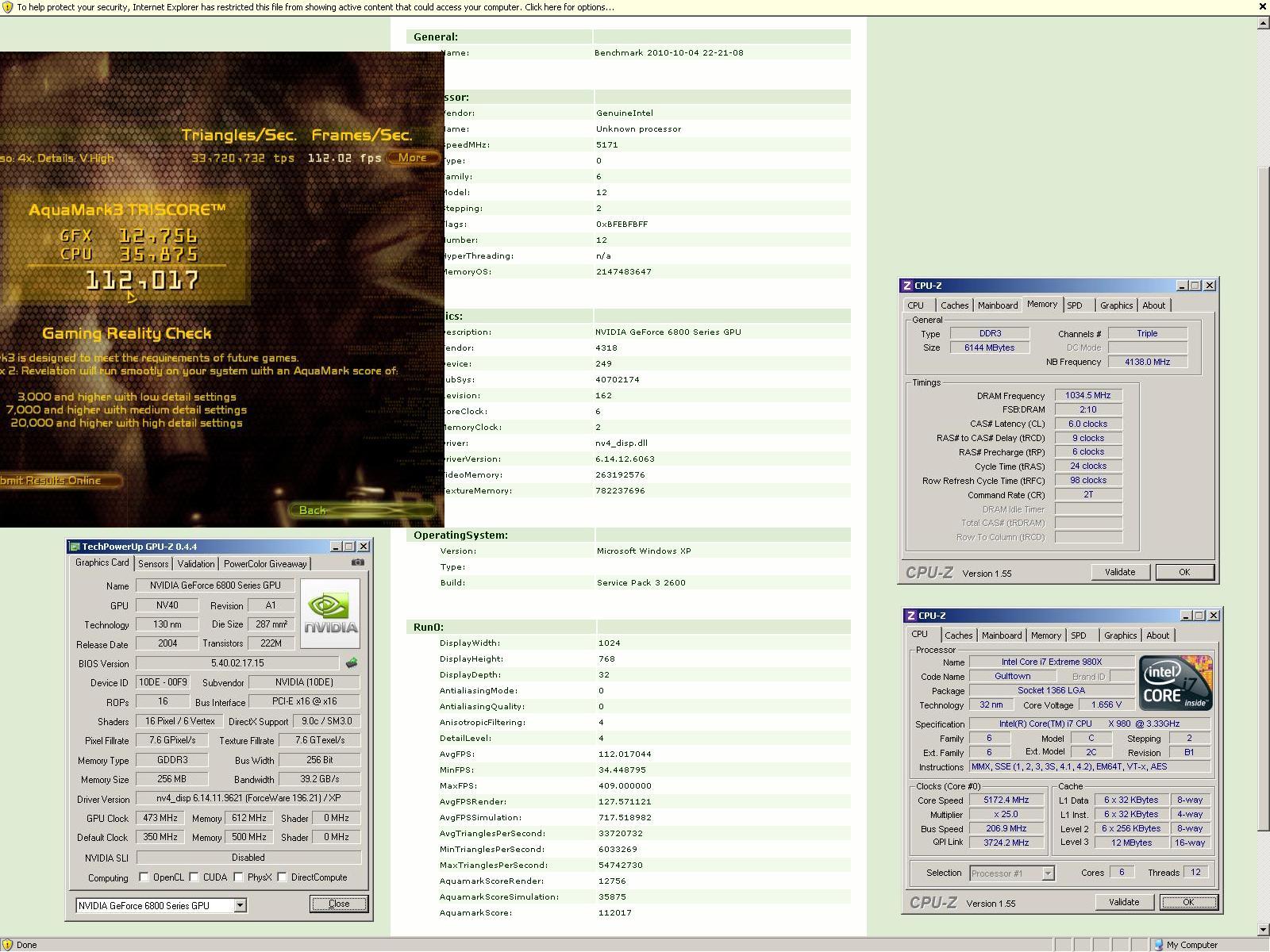
Task: Open the Processor #1 selection dropdown
Action: click(1048, 873)
